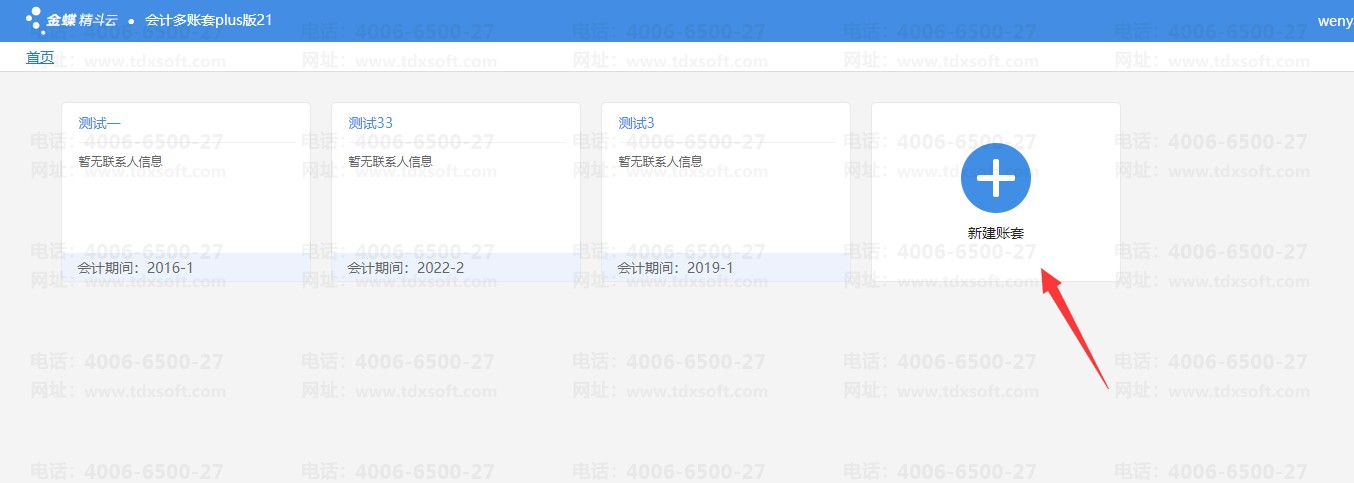Open the 测试3 account set title link
Image resolution: width=1354 pixels, height=483 pixels.
(x=636, y=123)
